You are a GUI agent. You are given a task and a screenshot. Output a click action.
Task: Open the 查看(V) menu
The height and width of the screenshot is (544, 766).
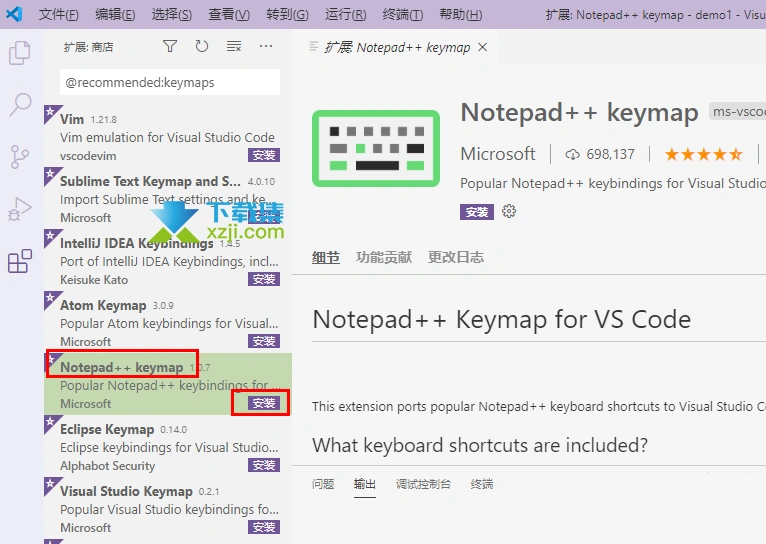[x=229, y=15]
